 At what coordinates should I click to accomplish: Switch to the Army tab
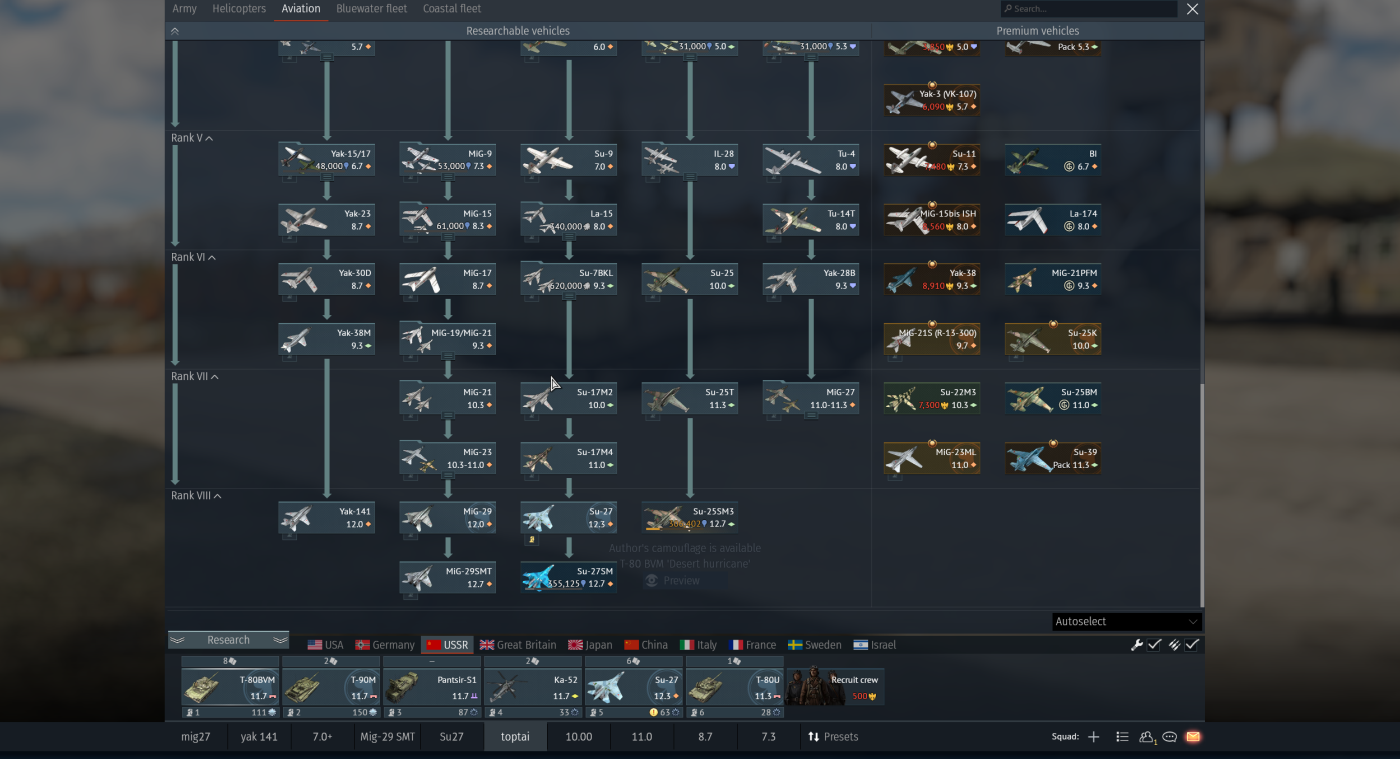point(184,9)
